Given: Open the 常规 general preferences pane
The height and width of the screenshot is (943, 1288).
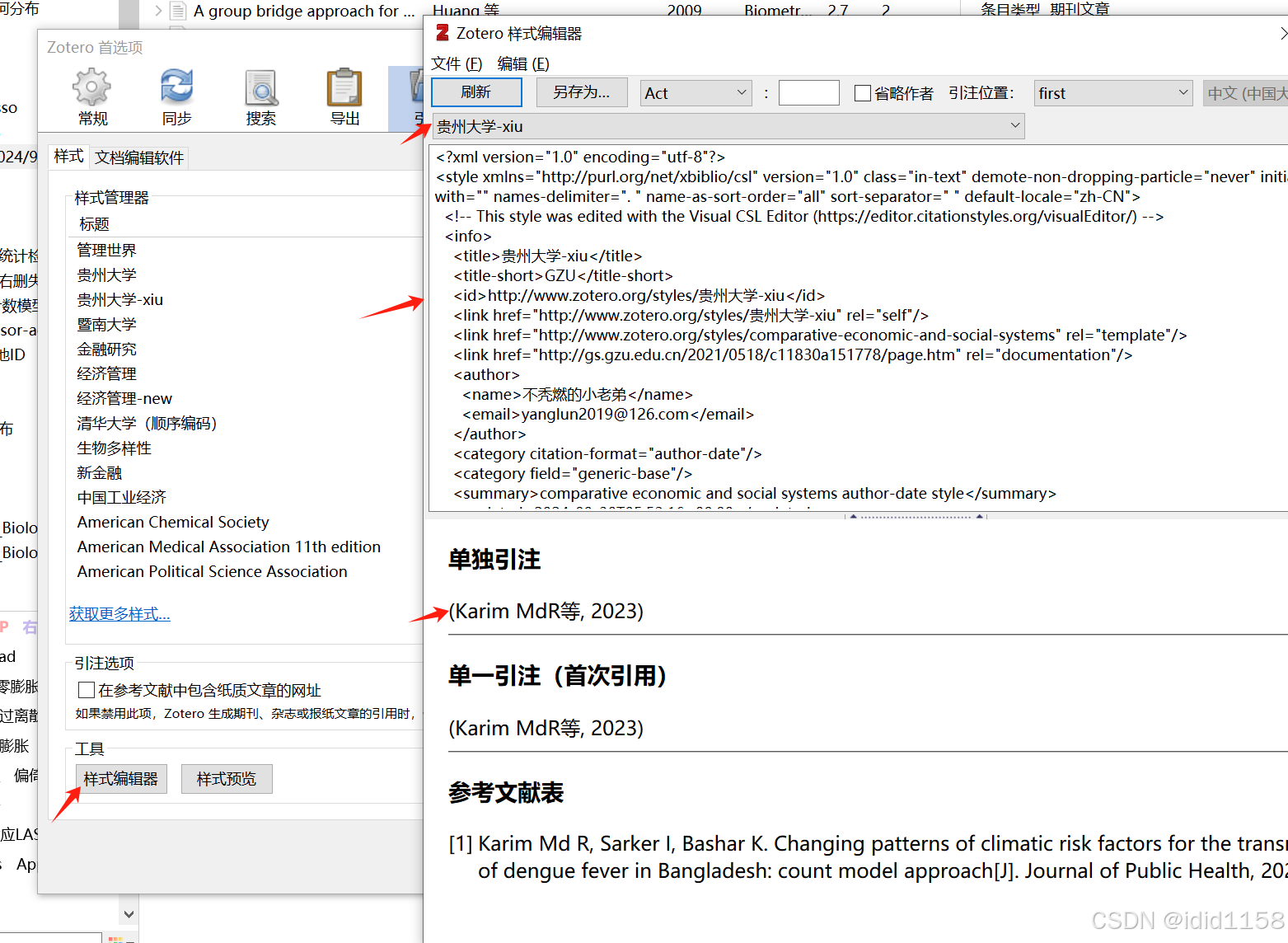Looking at the screenshot, I should click(92, 98).
